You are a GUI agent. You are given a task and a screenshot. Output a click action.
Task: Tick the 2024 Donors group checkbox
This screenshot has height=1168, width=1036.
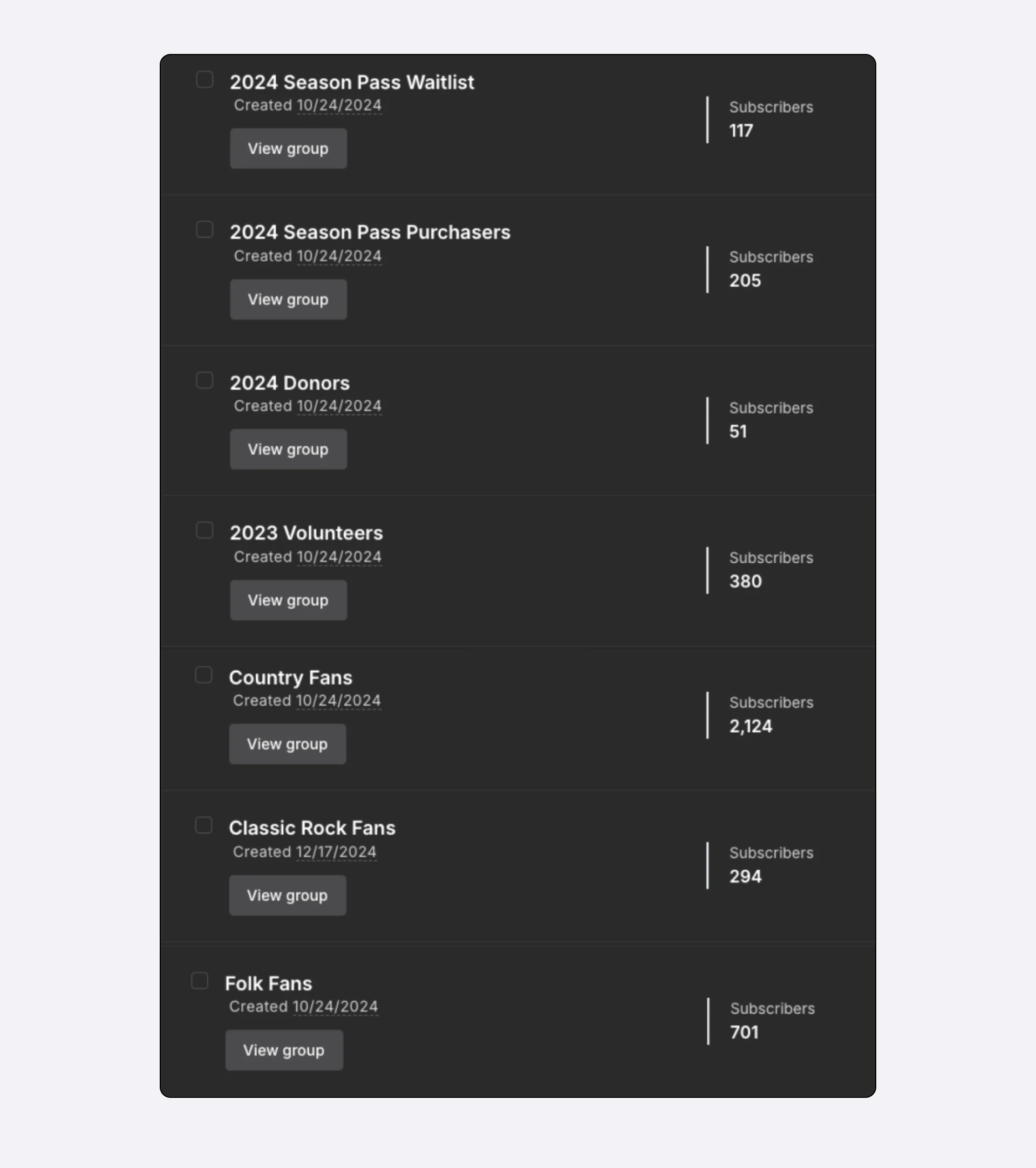[205, 380]
